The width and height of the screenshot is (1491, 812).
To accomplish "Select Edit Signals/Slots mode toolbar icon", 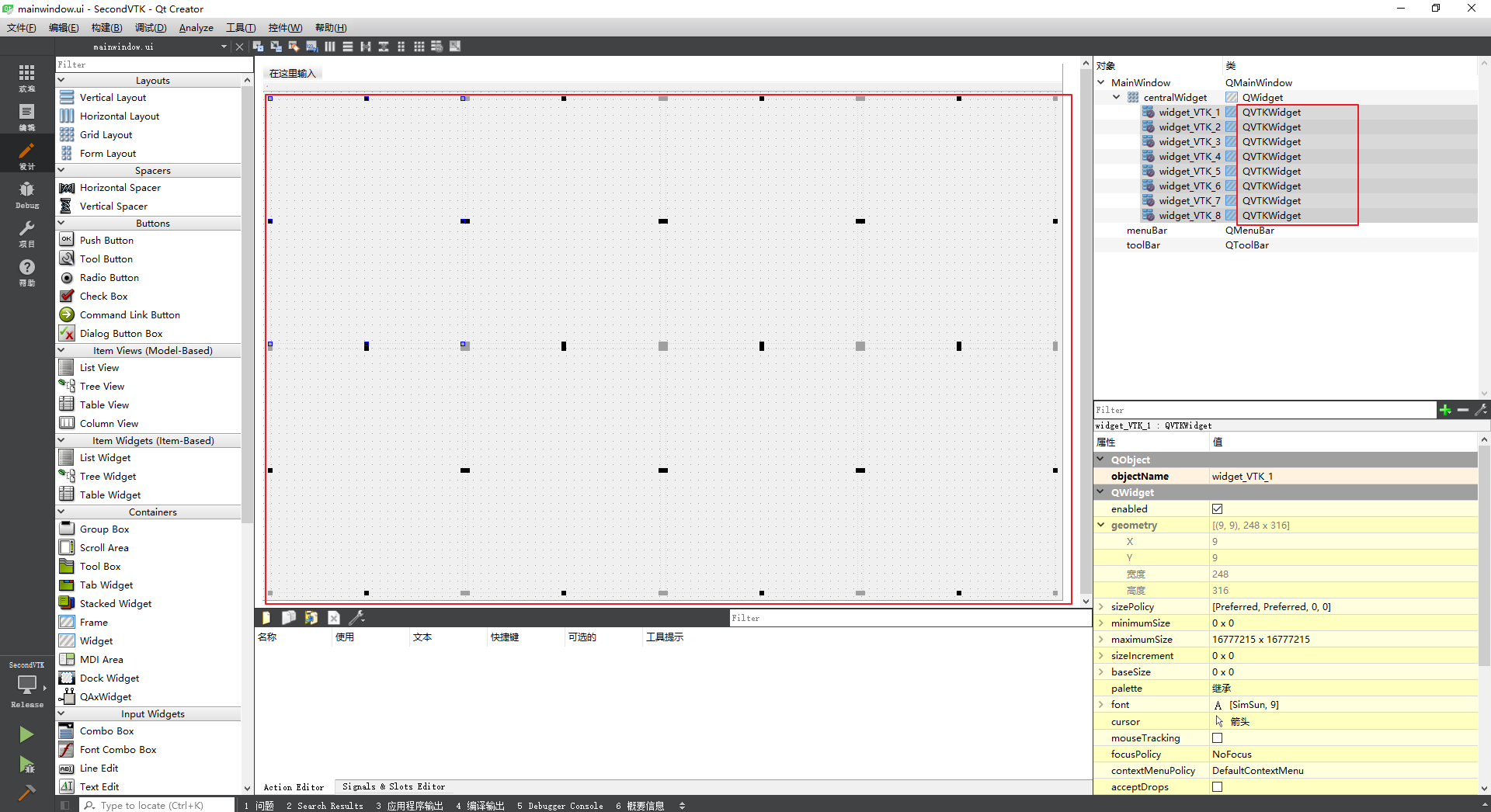I will [x=276, y=47].
